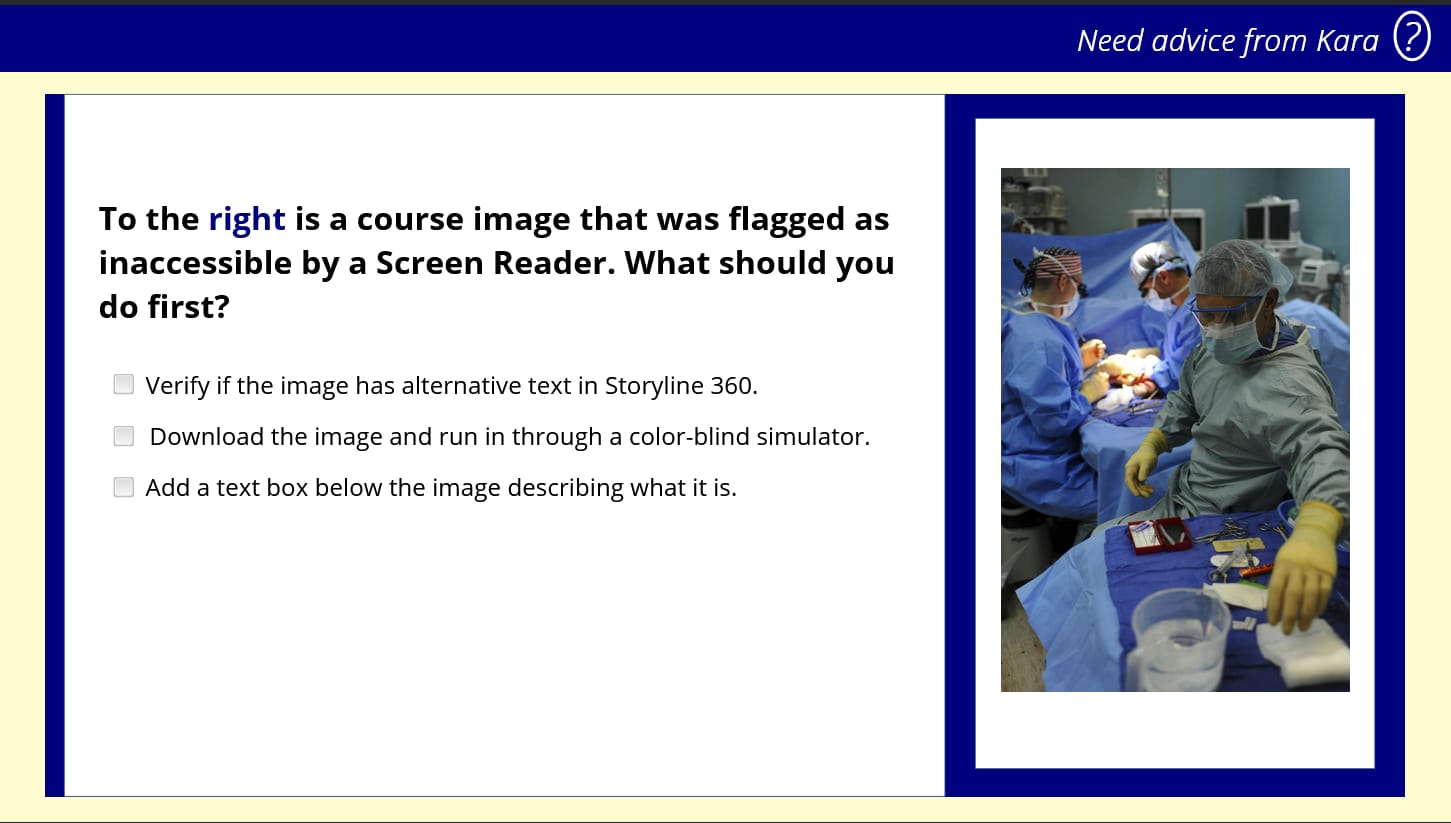This screenshot has width=1451, height=823.
Task: Click the operating room course image
Action: [1174, 429]
